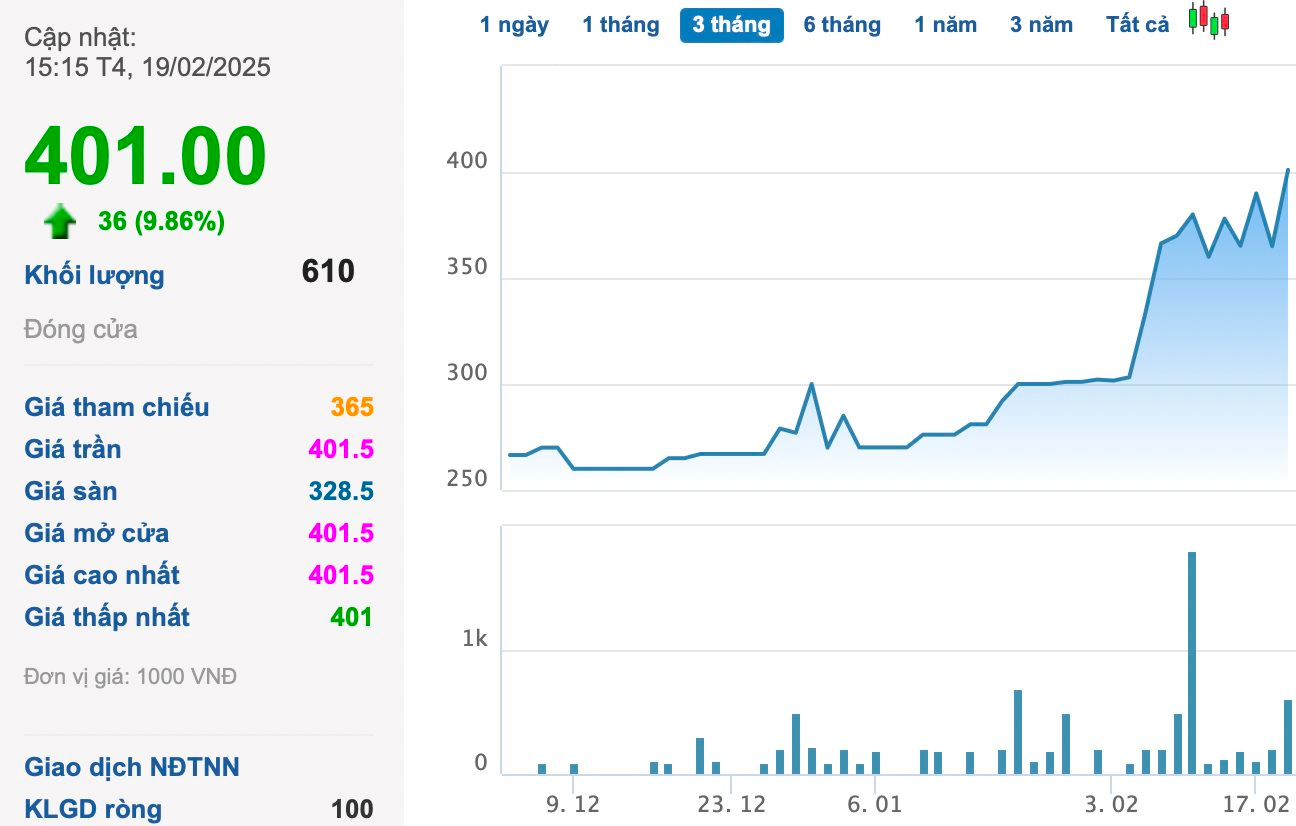Click the 23. 12 date axis marker
Screen dimensions: 1296x826
(732, 804)
